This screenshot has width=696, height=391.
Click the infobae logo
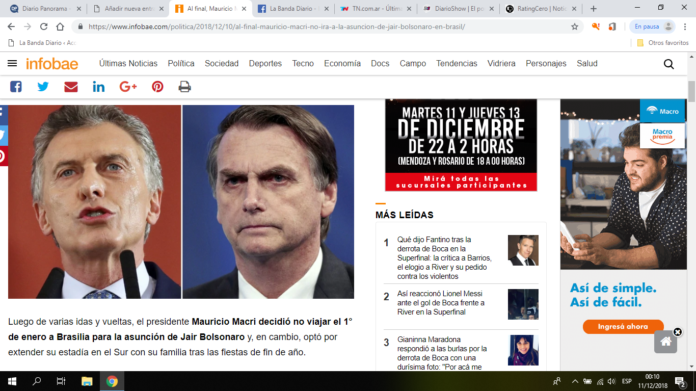(x=52, y=64)
